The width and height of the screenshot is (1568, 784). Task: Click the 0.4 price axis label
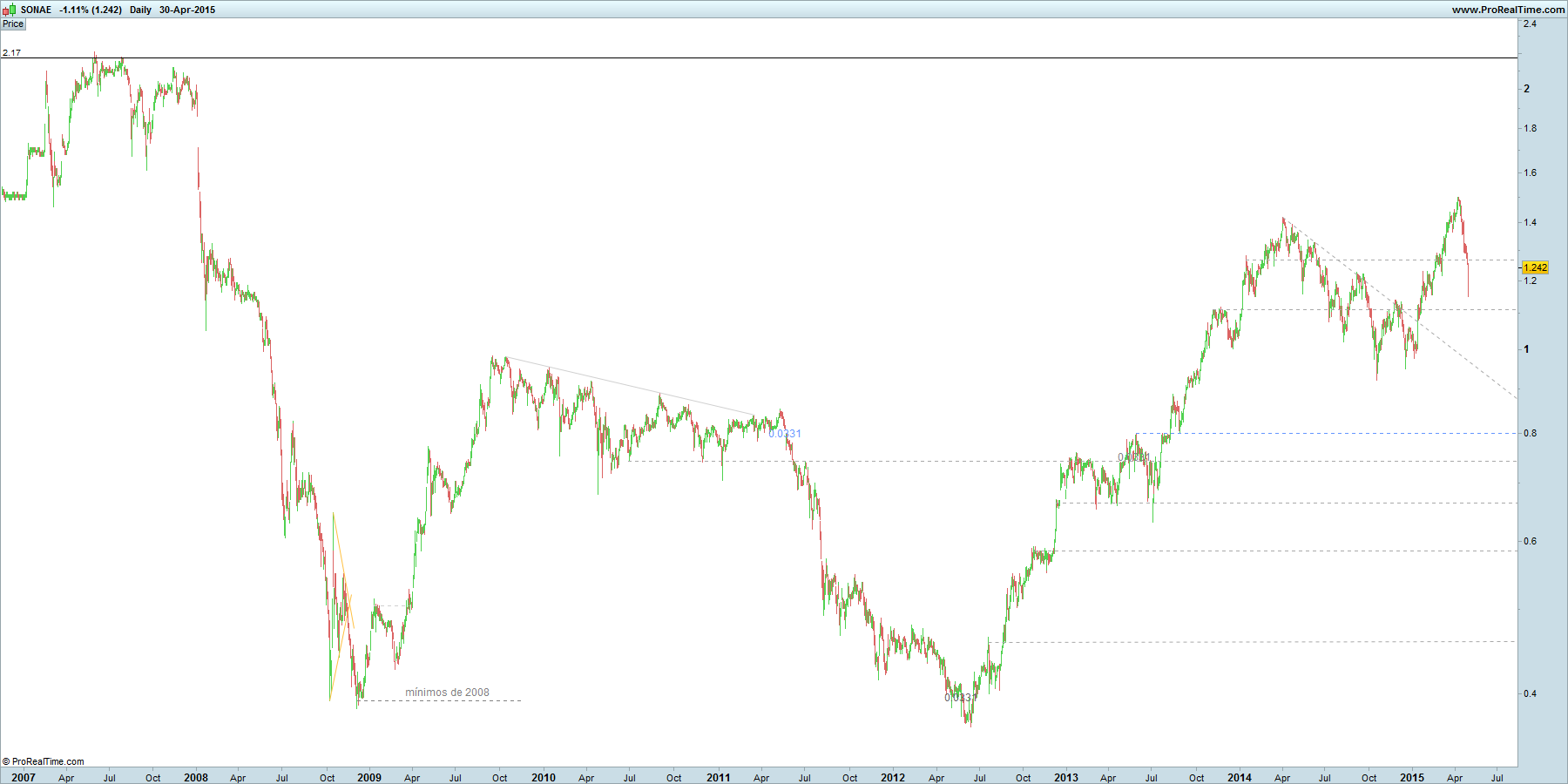[x=1530, y=693]
